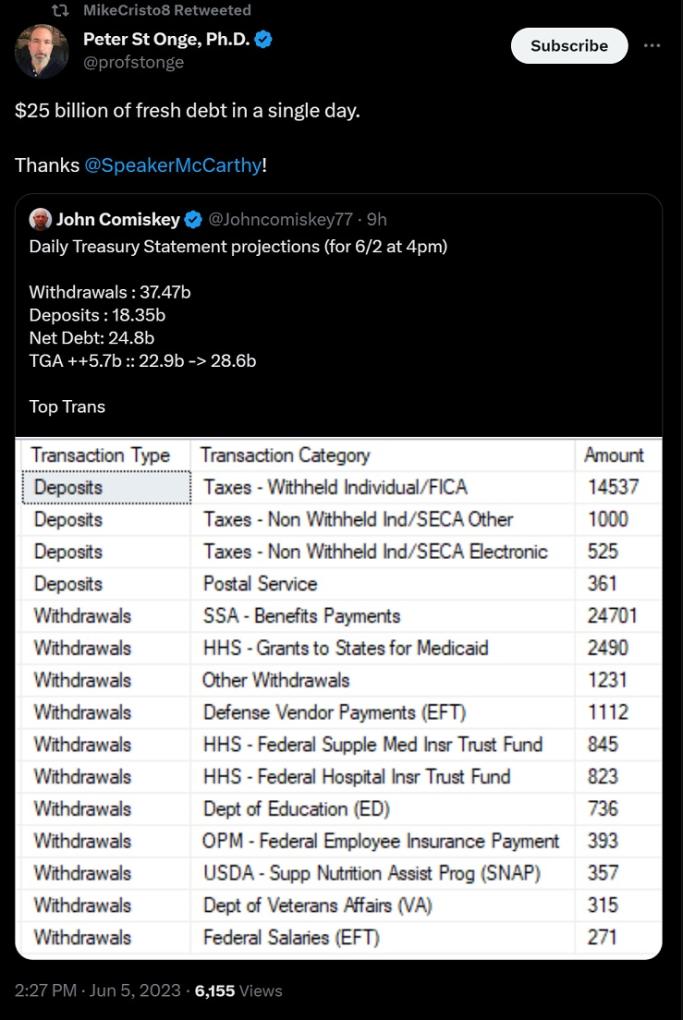Click the blue verified badge beside Peter St Onge

coord(264,40)
